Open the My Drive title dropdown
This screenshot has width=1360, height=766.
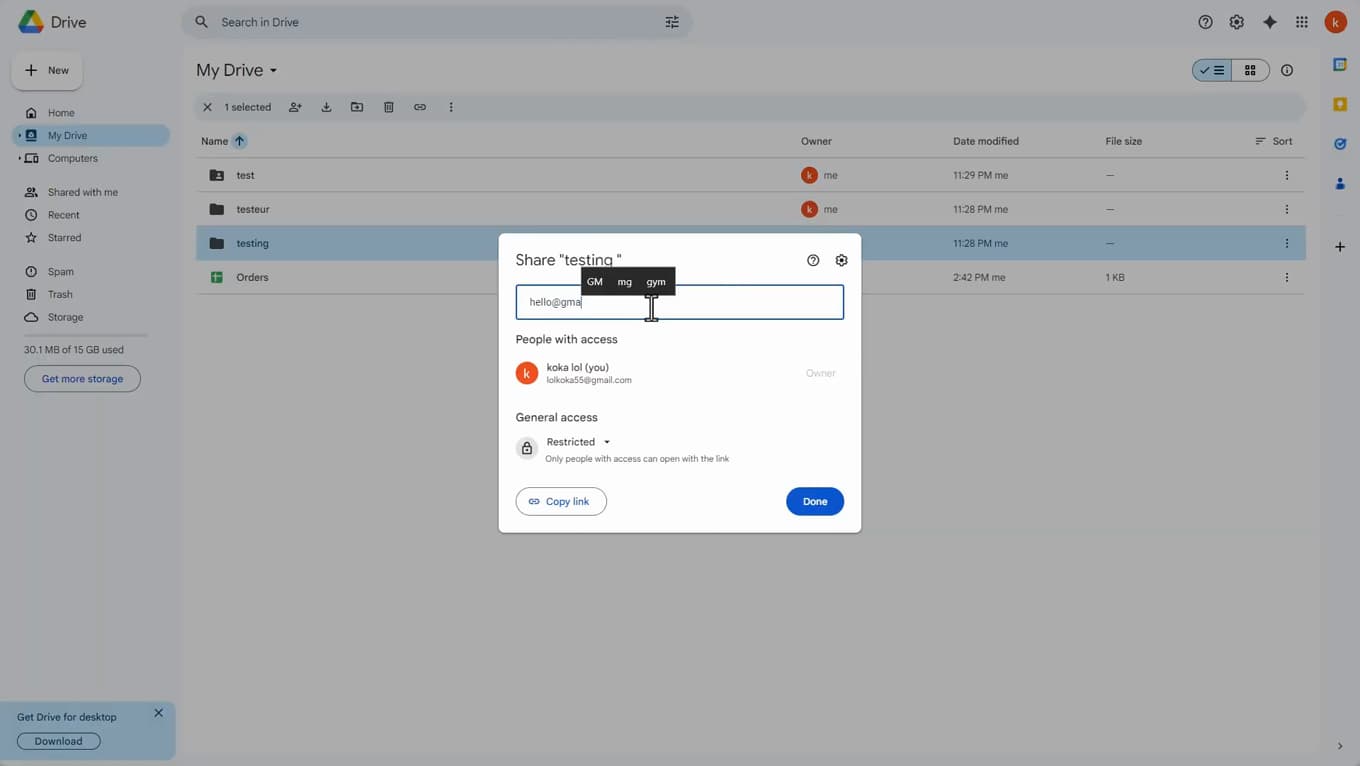(237, 70)
